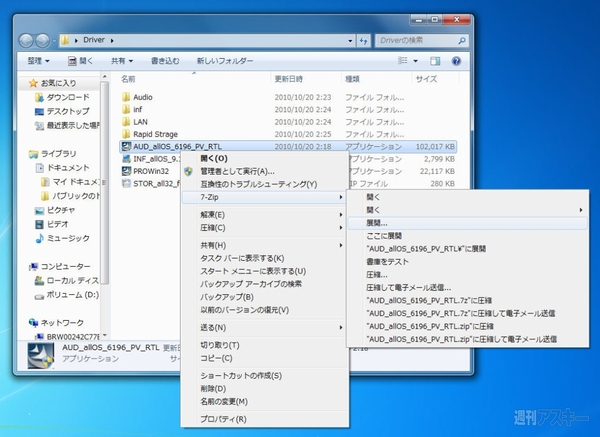Click the STOR_all32 zip file icon

click(x=126, y=183)
